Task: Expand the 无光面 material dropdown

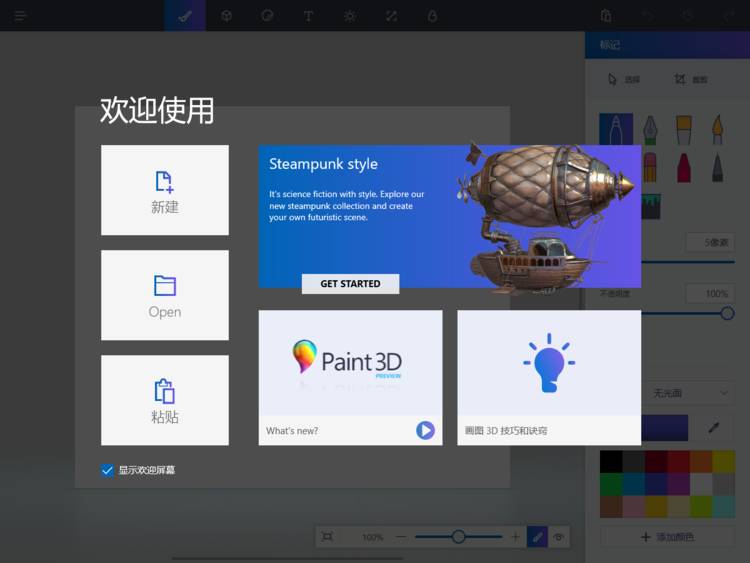Action: [687, 393]
